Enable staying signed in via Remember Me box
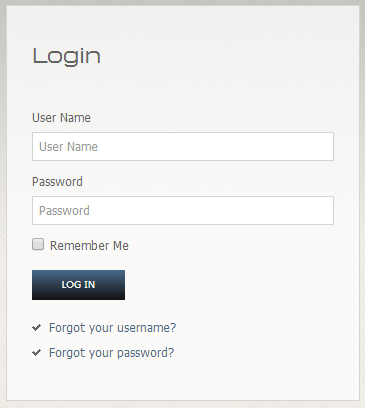365x408 pixels. 38,244
